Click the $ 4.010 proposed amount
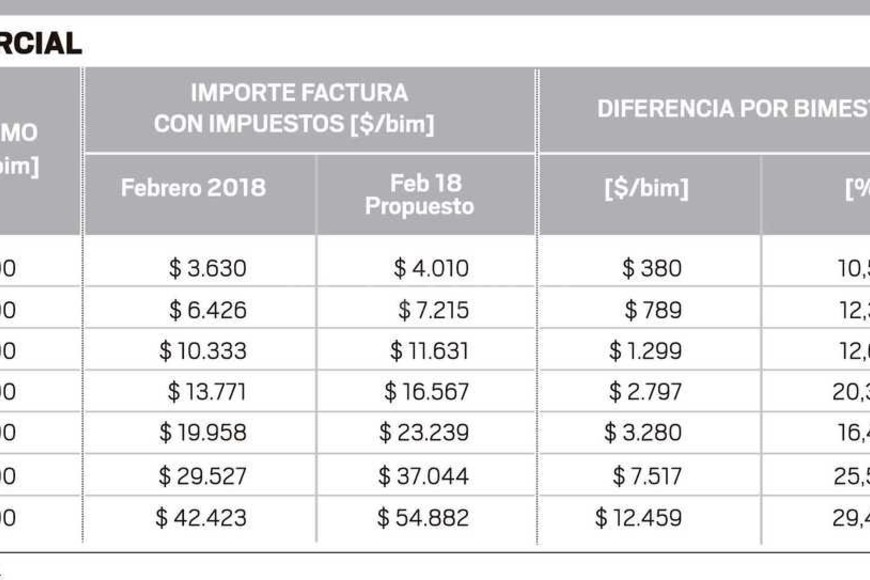This screenshot has width=870, height=580. (x=430, y=268)
